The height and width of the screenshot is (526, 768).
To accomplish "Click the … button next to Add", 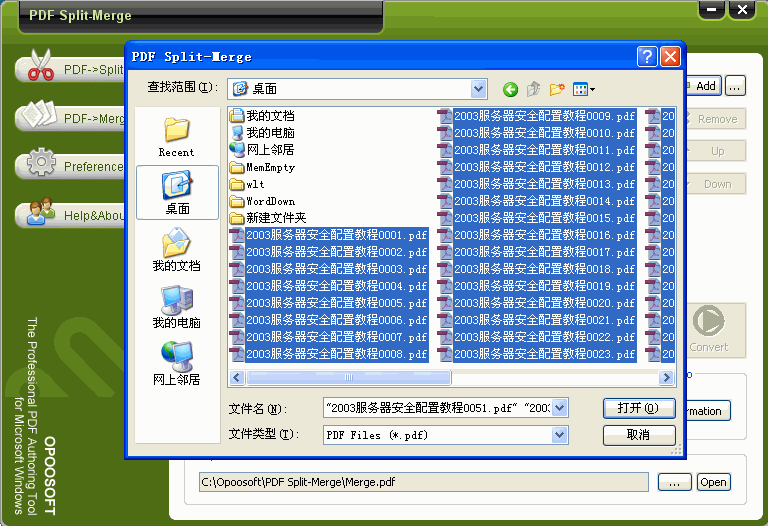I will [735, 86].
